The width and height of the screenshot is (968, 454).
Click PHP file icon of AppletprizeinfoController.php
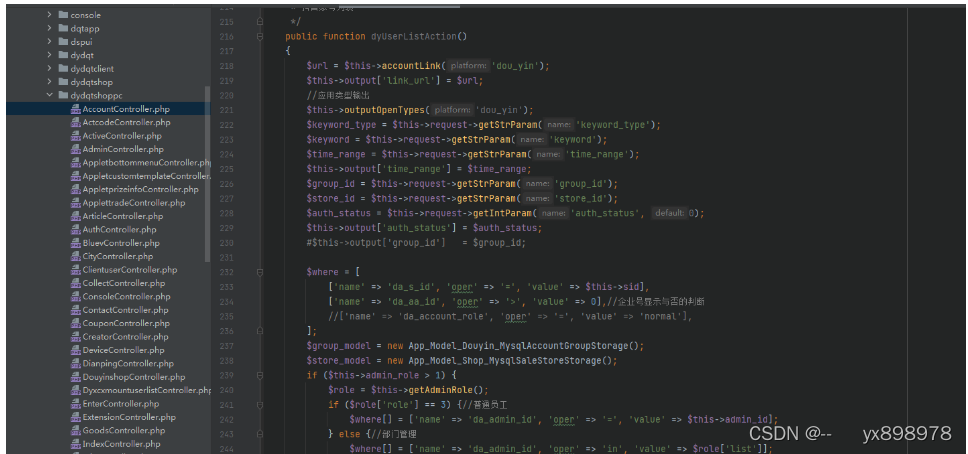pyautogui.click(x=75, y=190)
